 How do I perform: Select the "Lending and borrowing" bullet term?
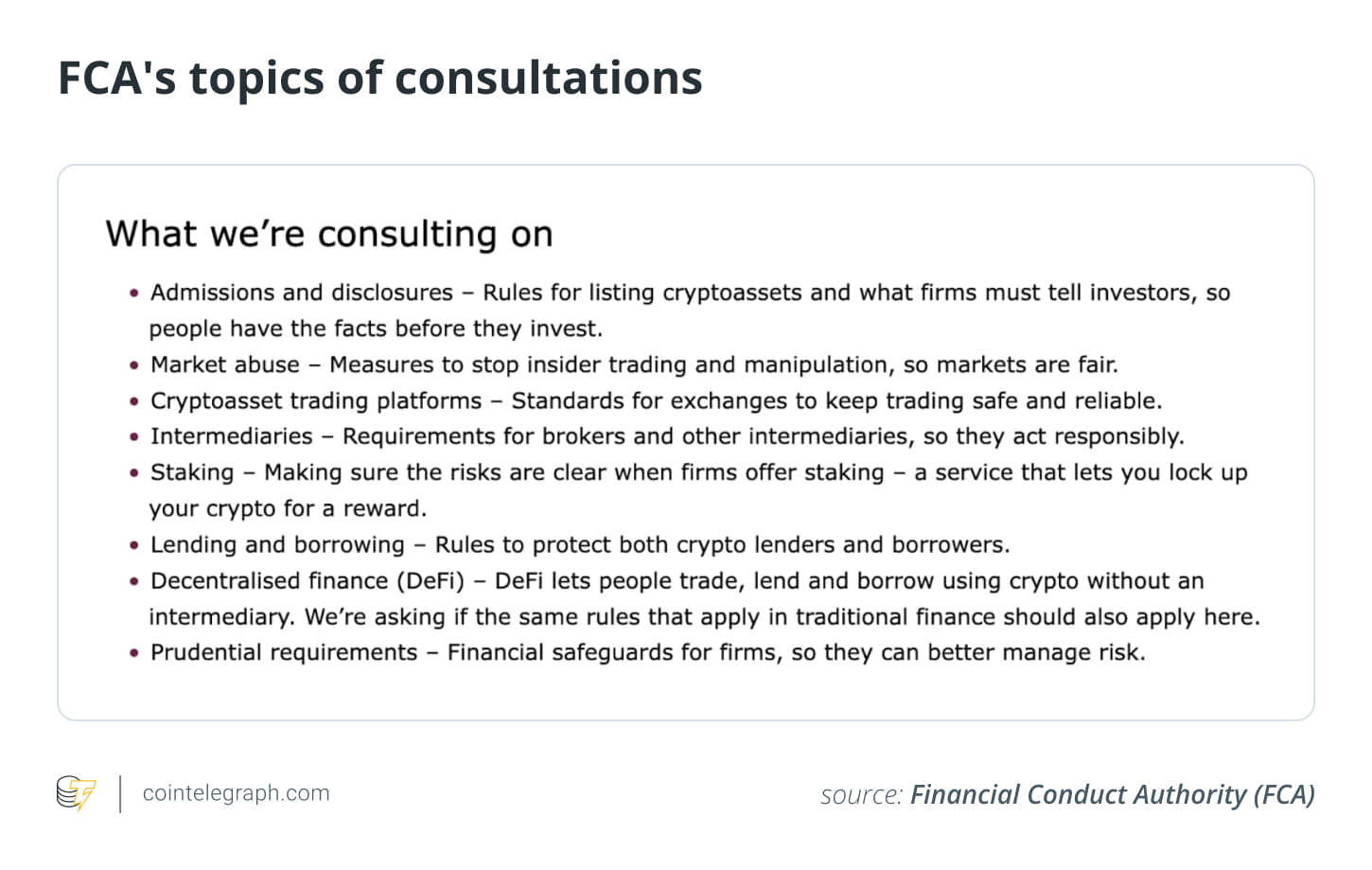pos(277,544)
